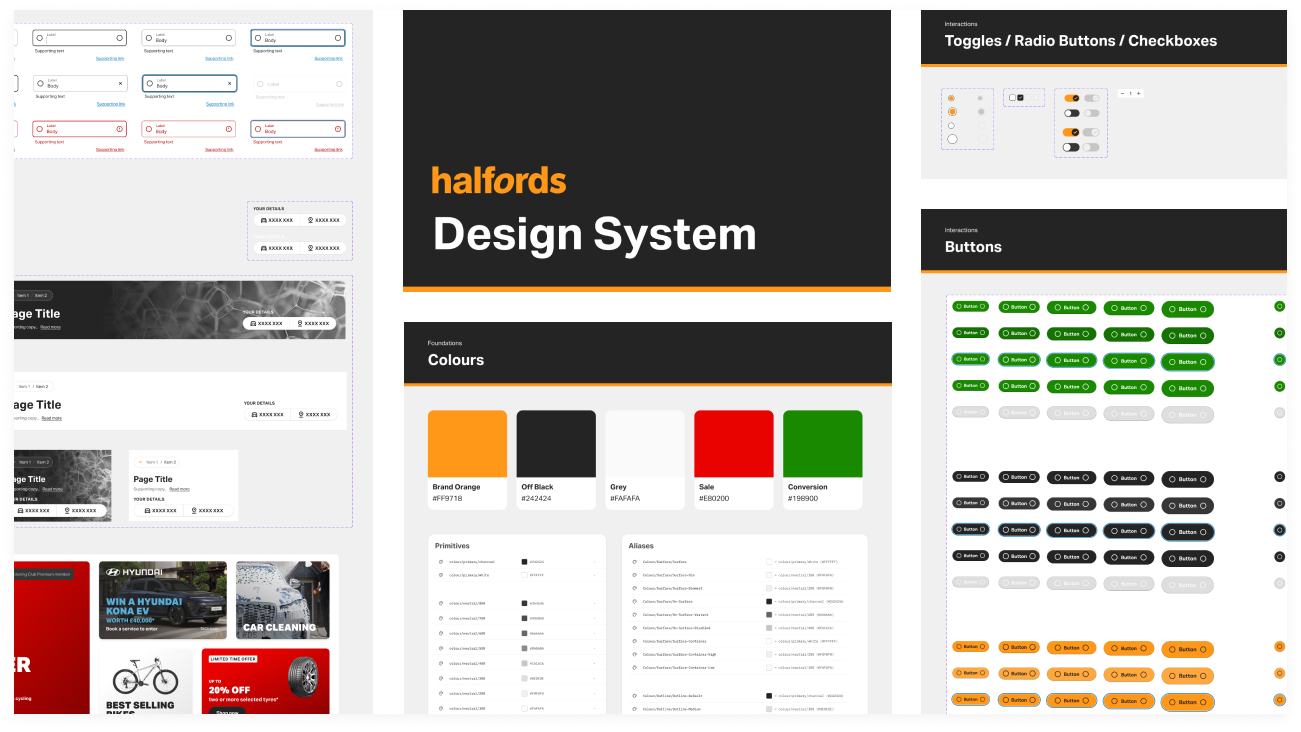Click the car icon in the dark hero banner

pyautogui.click(x=253, y=323)
